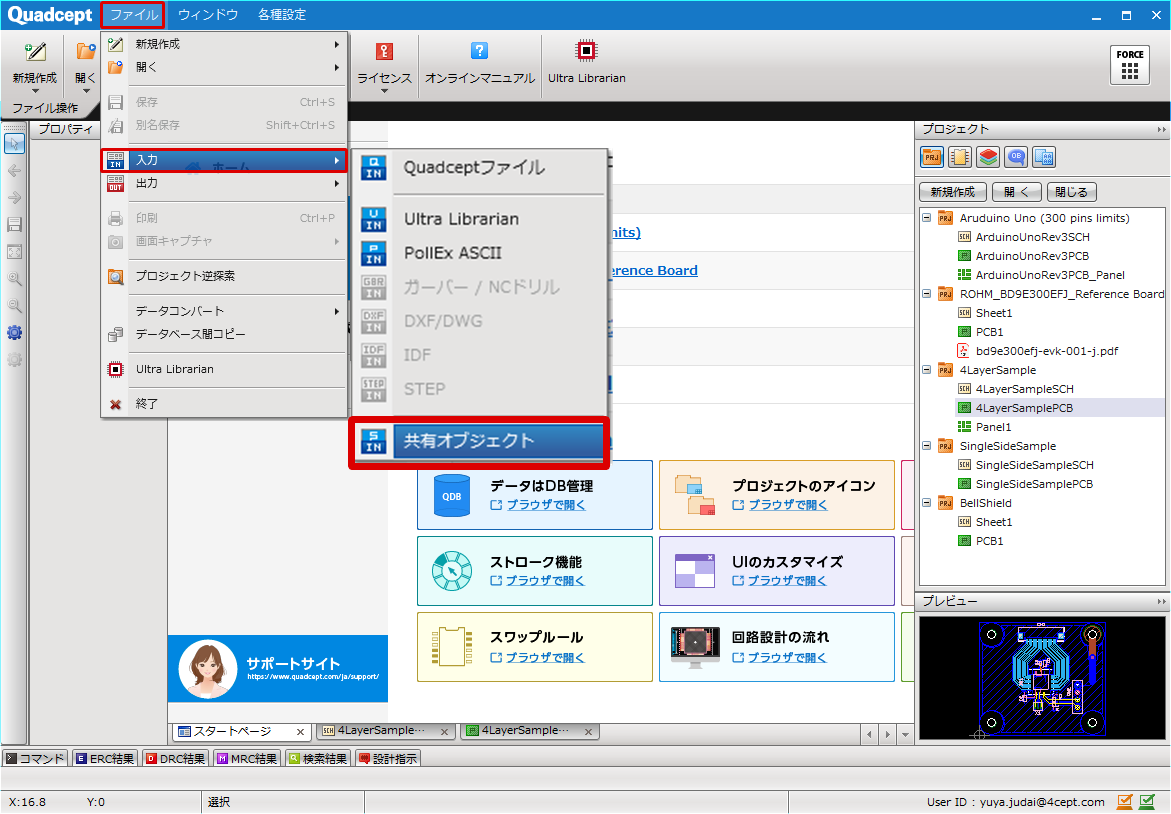Select bd9e300efj-evk-001-j.pdf in tree

(1046, 351)
